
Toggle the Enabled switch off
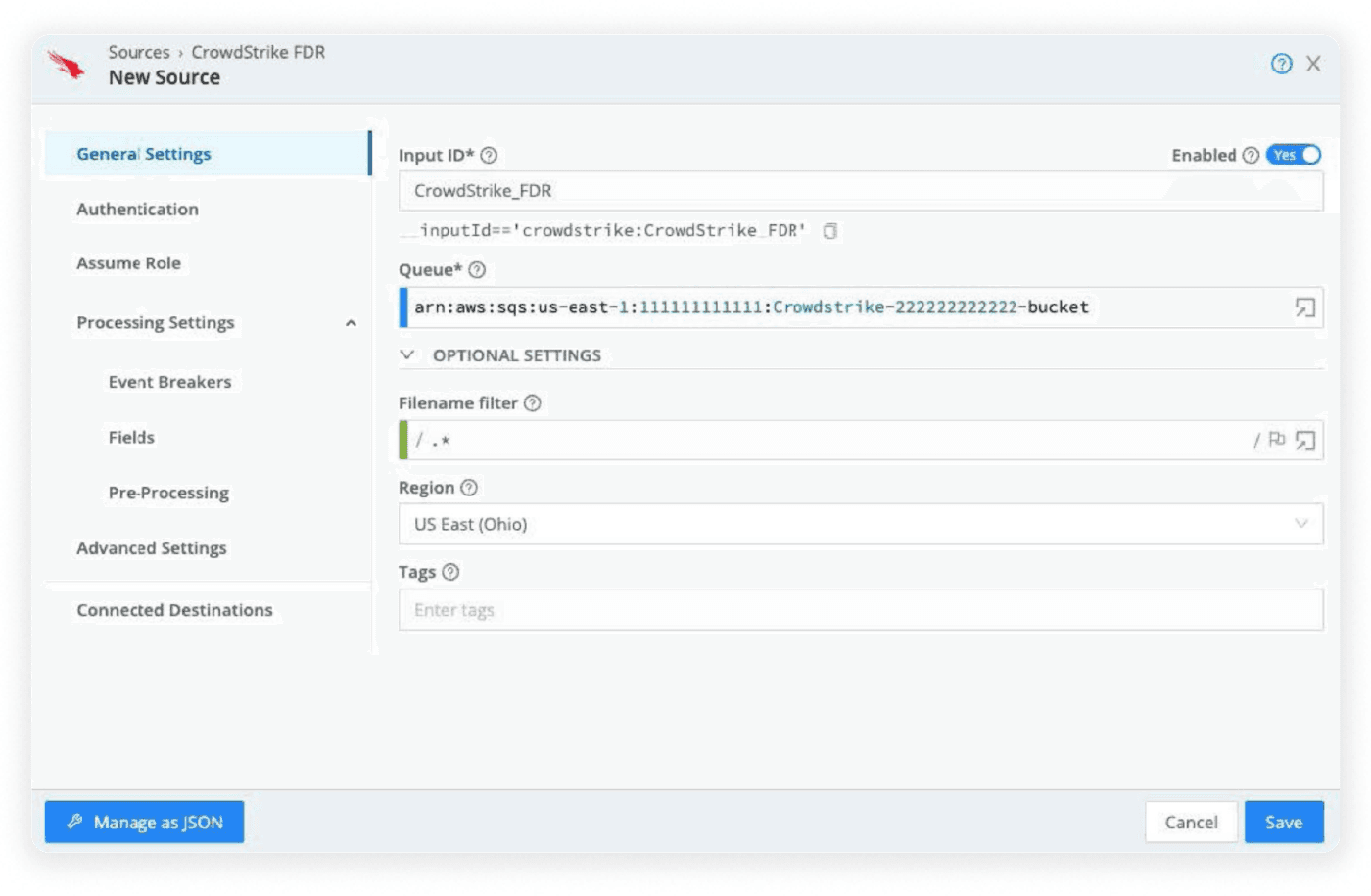pos(1294,155)
